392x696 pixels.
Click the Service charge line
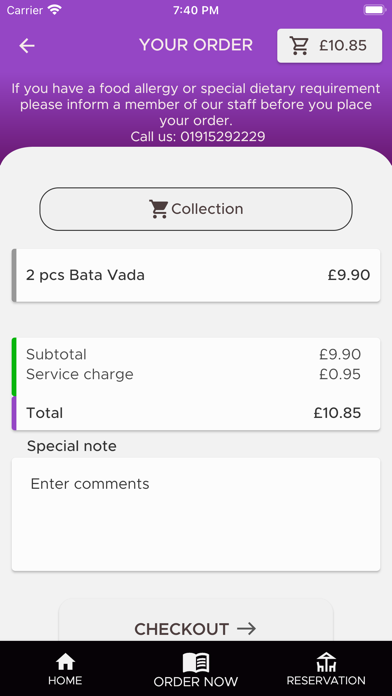pyautogui.click(x=194, y=375)
